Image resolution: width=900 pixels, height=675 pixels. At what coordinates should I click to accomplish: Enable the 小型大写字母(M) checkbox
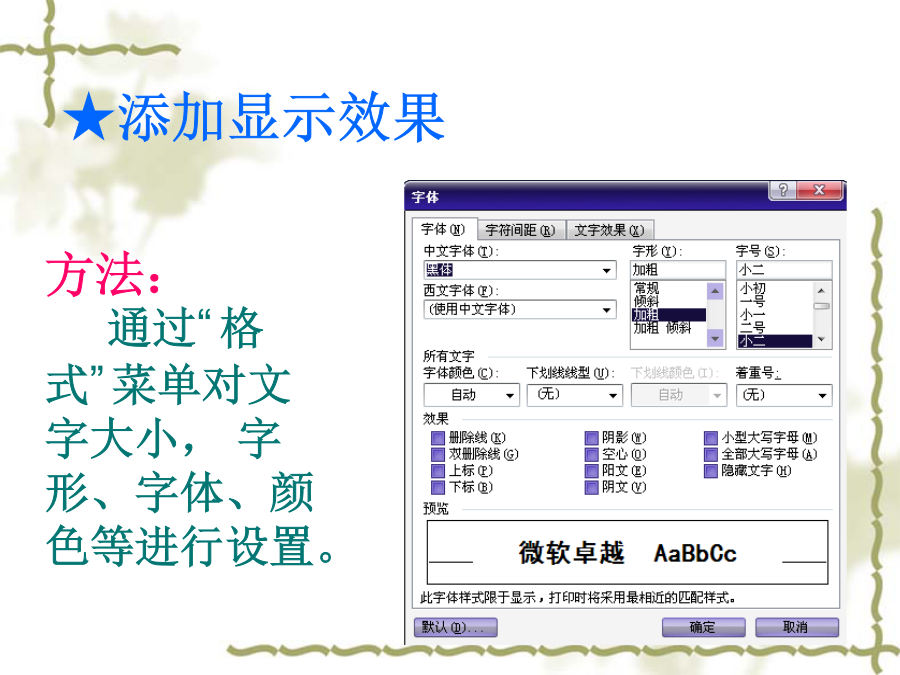(x=711, y=438)
